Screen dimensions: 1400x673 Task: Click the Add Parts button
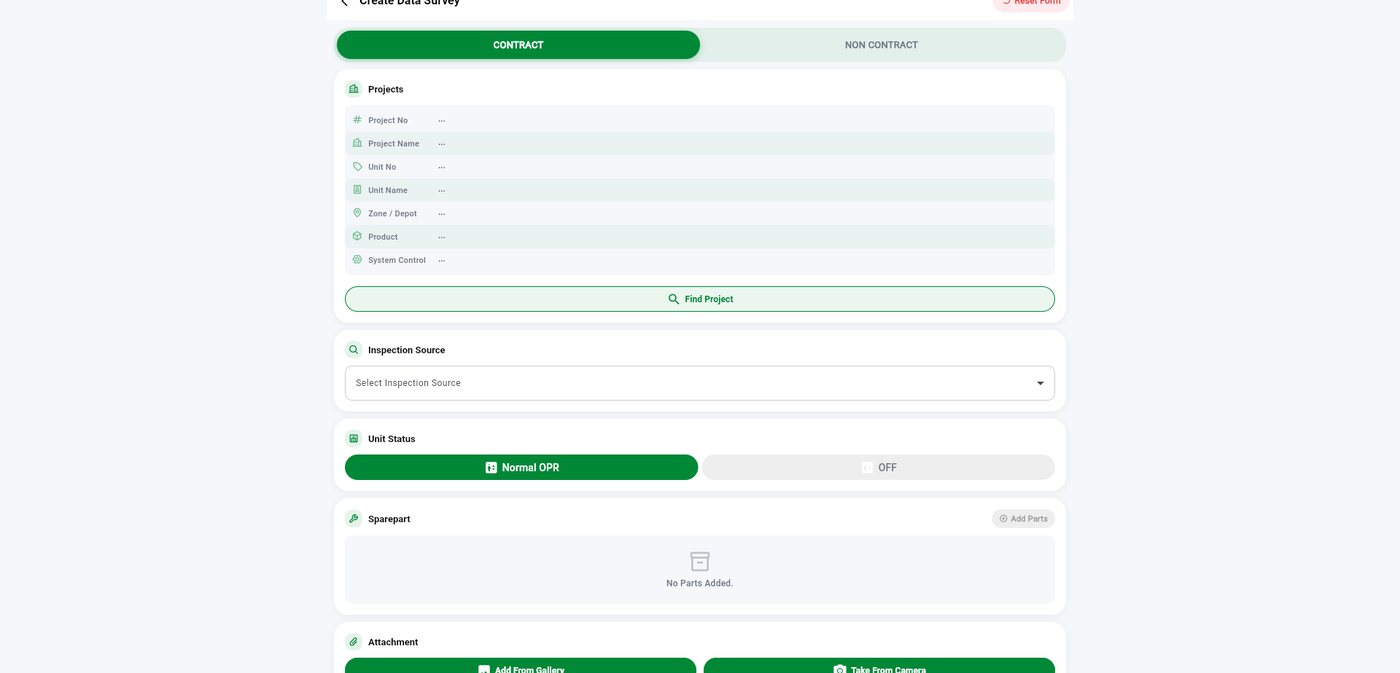(1023, 519)
